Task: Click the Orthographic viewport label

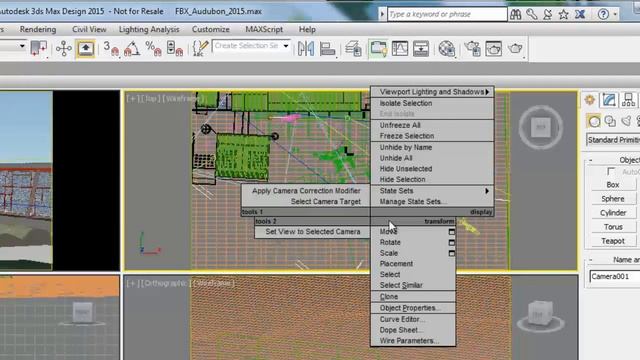Action: pos(164,283)
